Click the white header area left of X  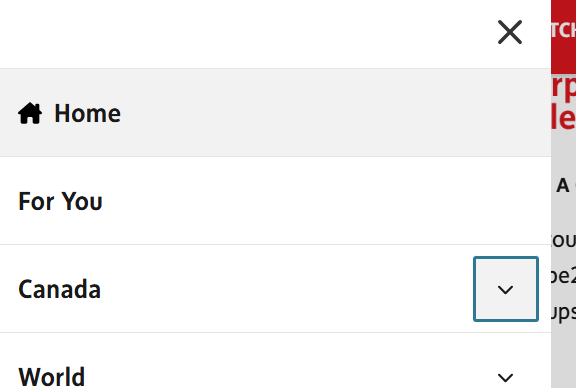point(246,34)
